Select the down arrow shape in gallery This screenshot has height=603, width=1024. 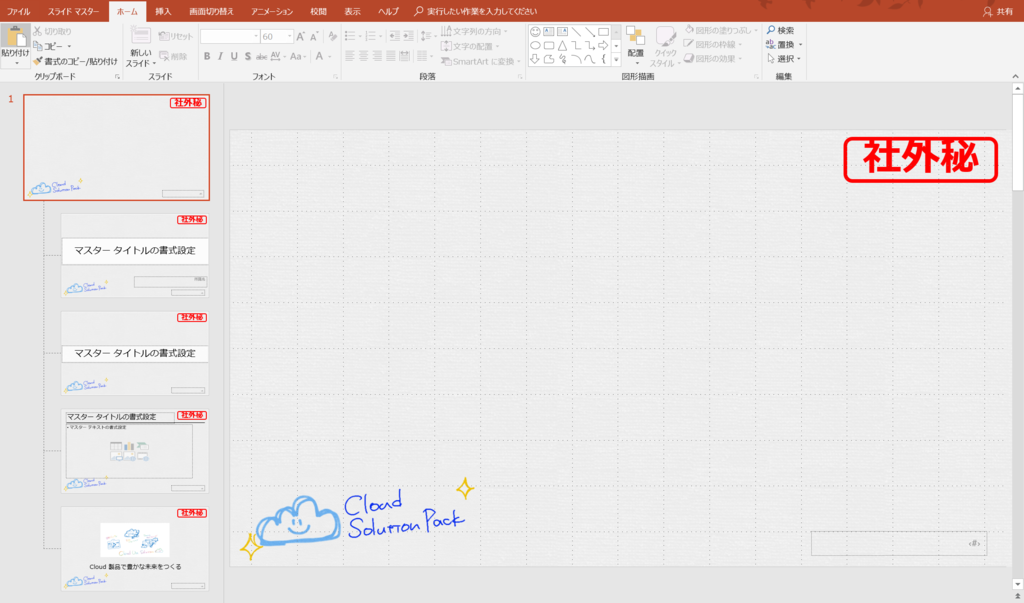(x=535, y=59)
